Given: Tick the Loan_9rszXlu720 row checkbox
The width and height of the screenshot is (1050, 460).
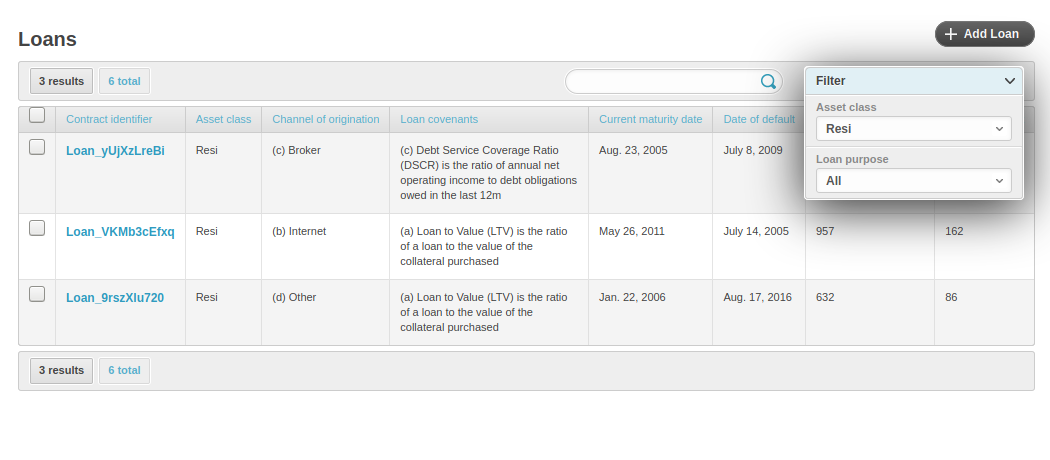Looking at the screenshot, I should click(x=37, y=294).
